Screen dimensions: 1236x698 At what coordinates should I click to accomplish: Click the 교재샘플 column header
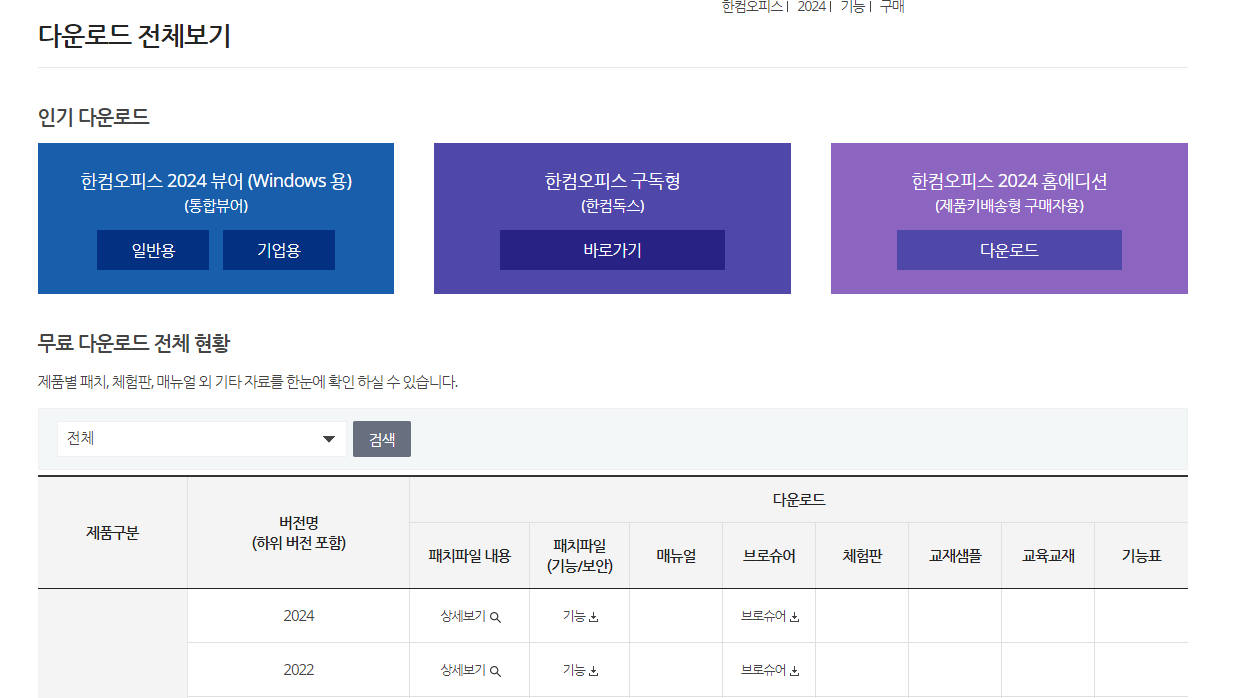coord(955,556)
